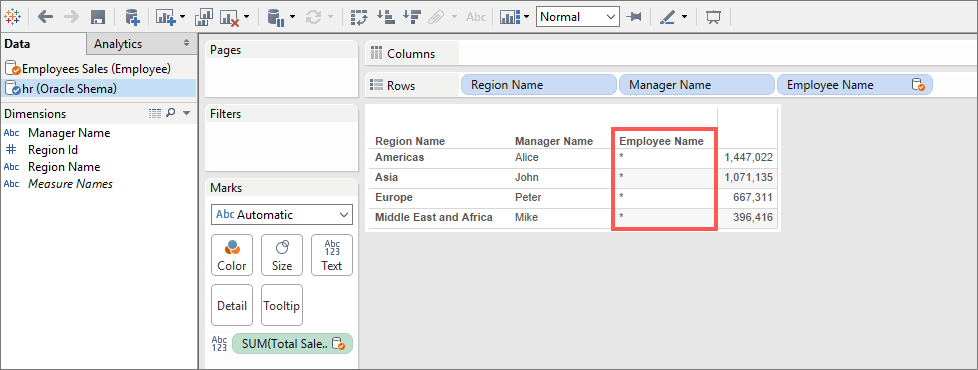
Task: Click the value 1,447,022
Action: click(x=748, y=158)
